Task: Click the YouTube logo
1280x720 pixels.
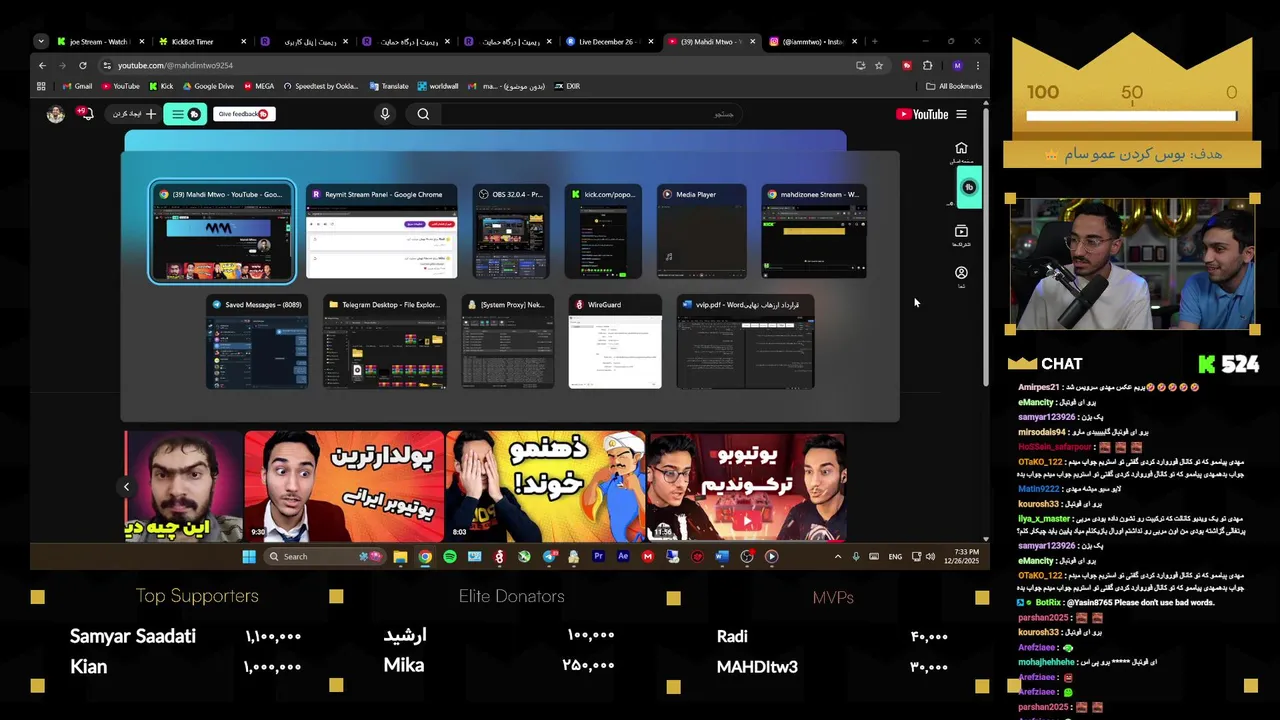Action: pos(922,114)
